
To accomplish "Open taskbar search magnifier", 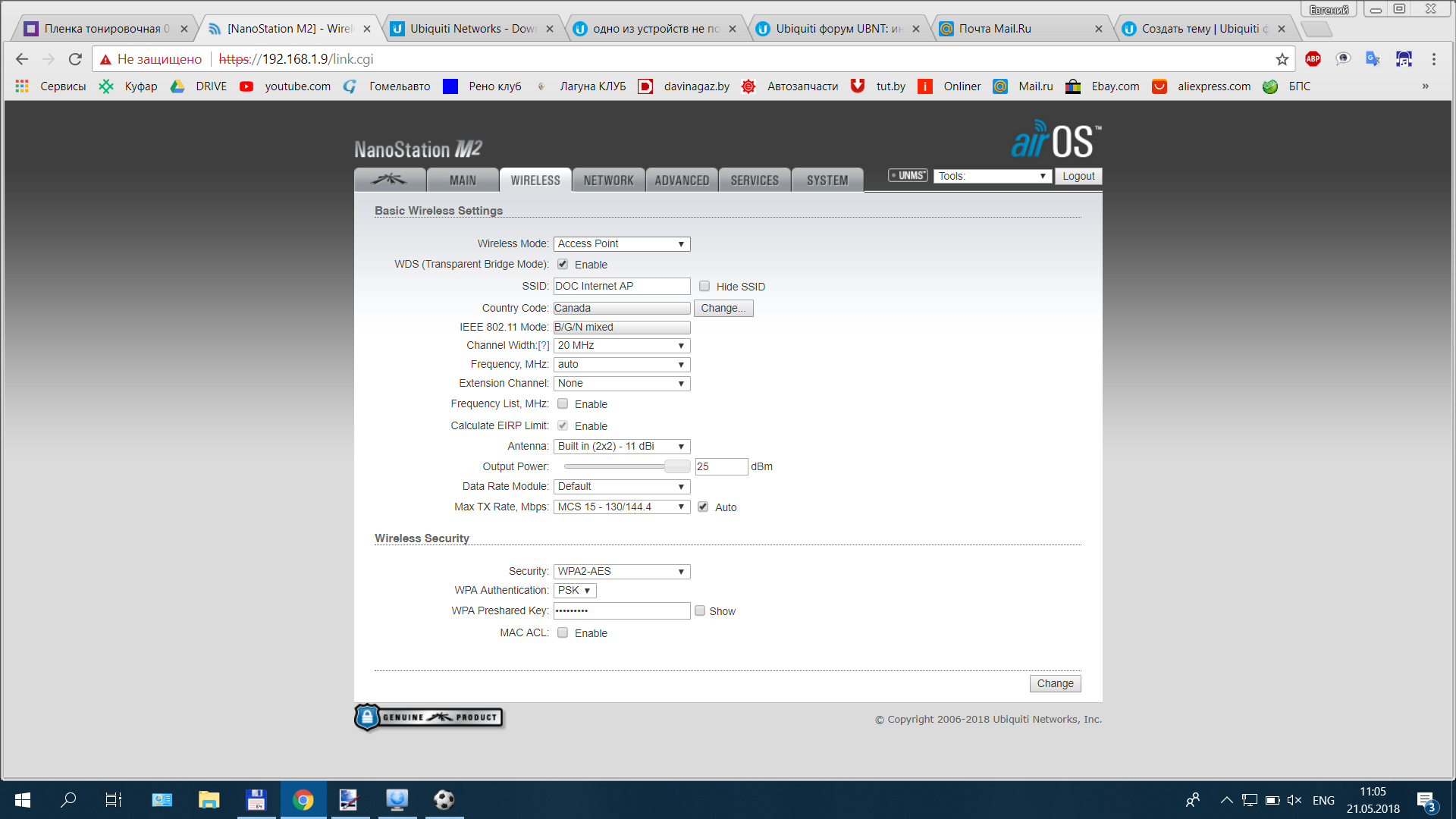I will pyautogui.click(x=68, y=800).
